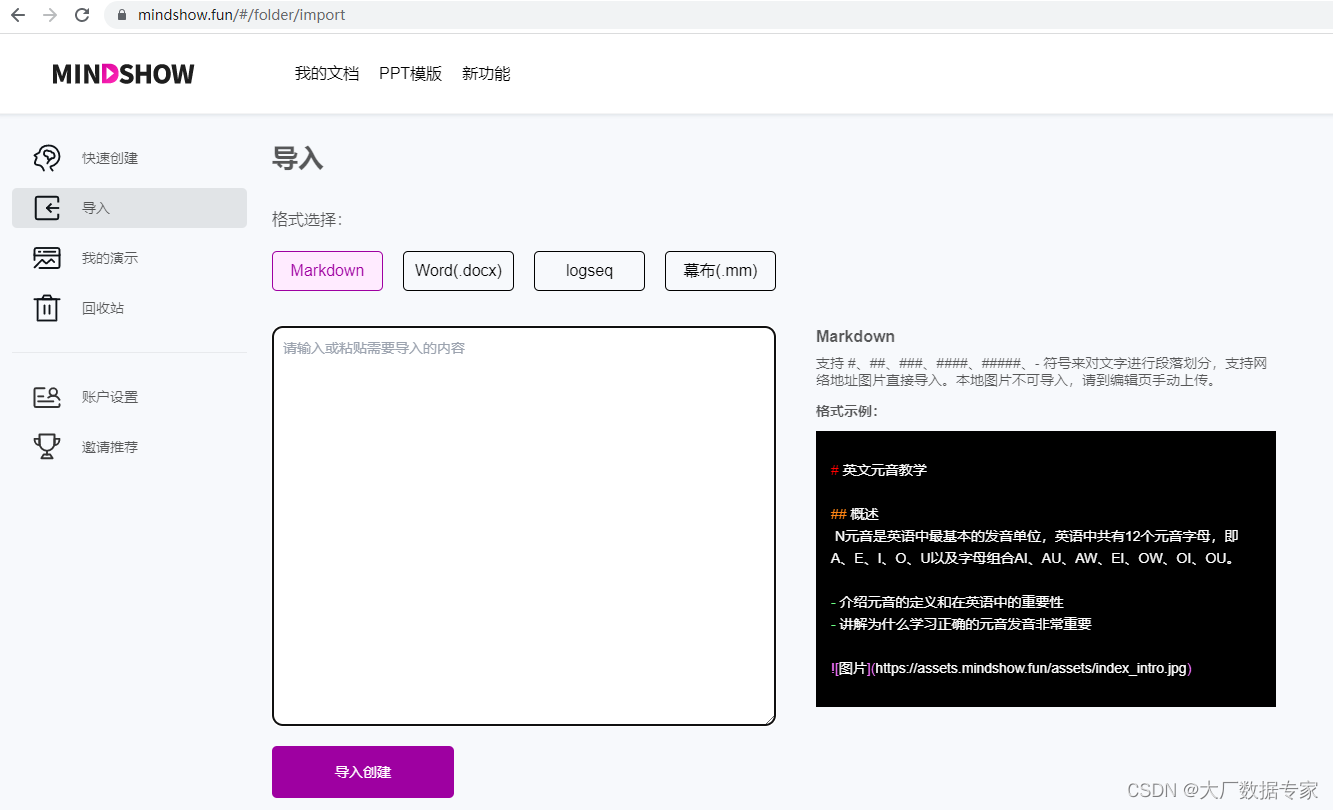Reload the page with refresh icon
Screen dimensions: 1333x810
82,15
